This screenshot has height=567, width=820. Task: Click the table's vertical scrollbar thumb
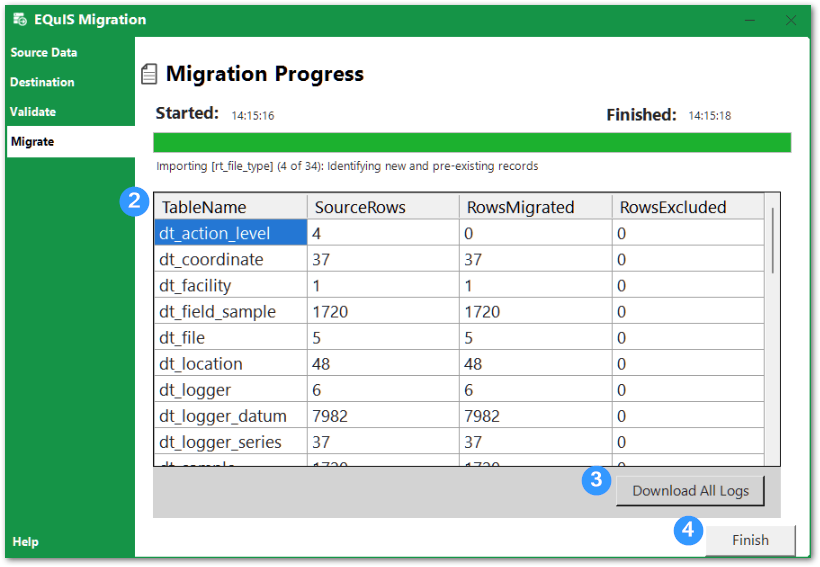tap(772, 240)
